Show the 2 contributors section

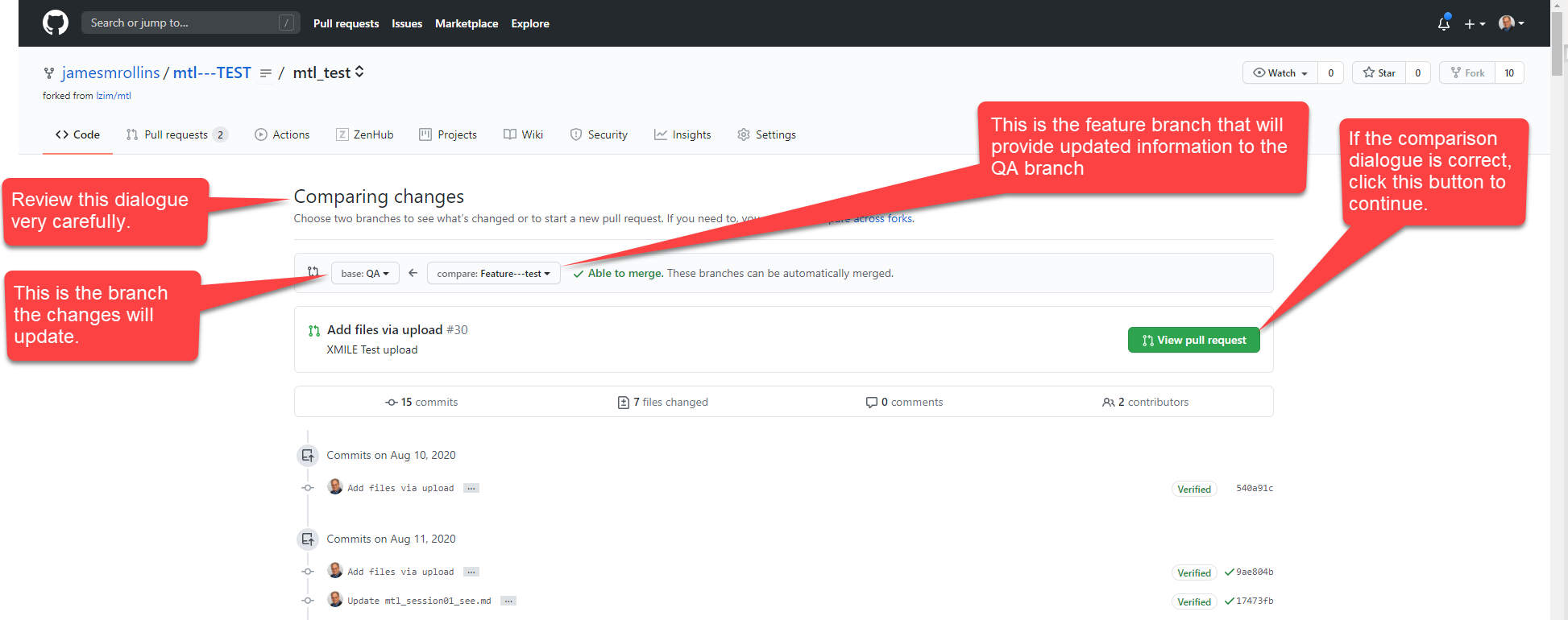point(1145,402)
